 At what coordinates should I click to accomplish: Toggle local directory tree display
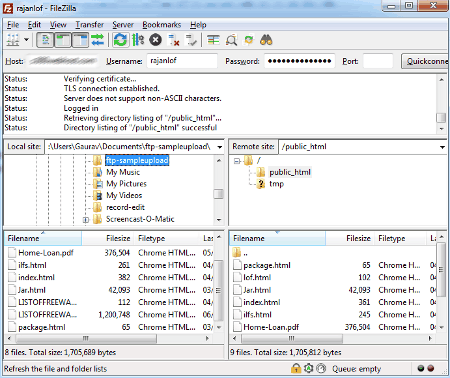coord(63,40)
